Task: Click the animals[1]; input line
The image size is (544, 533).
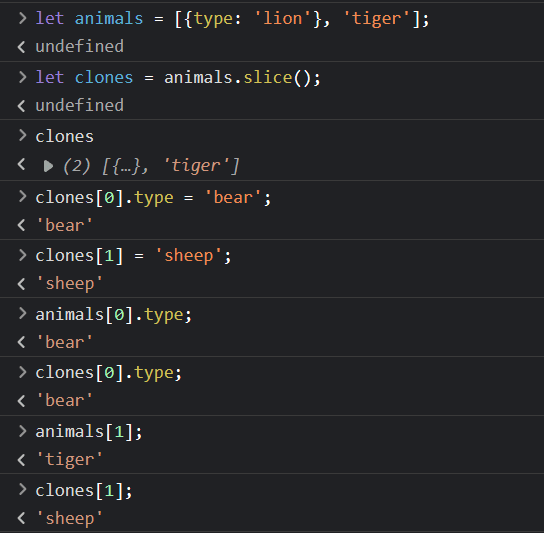Action: (89, 432)
